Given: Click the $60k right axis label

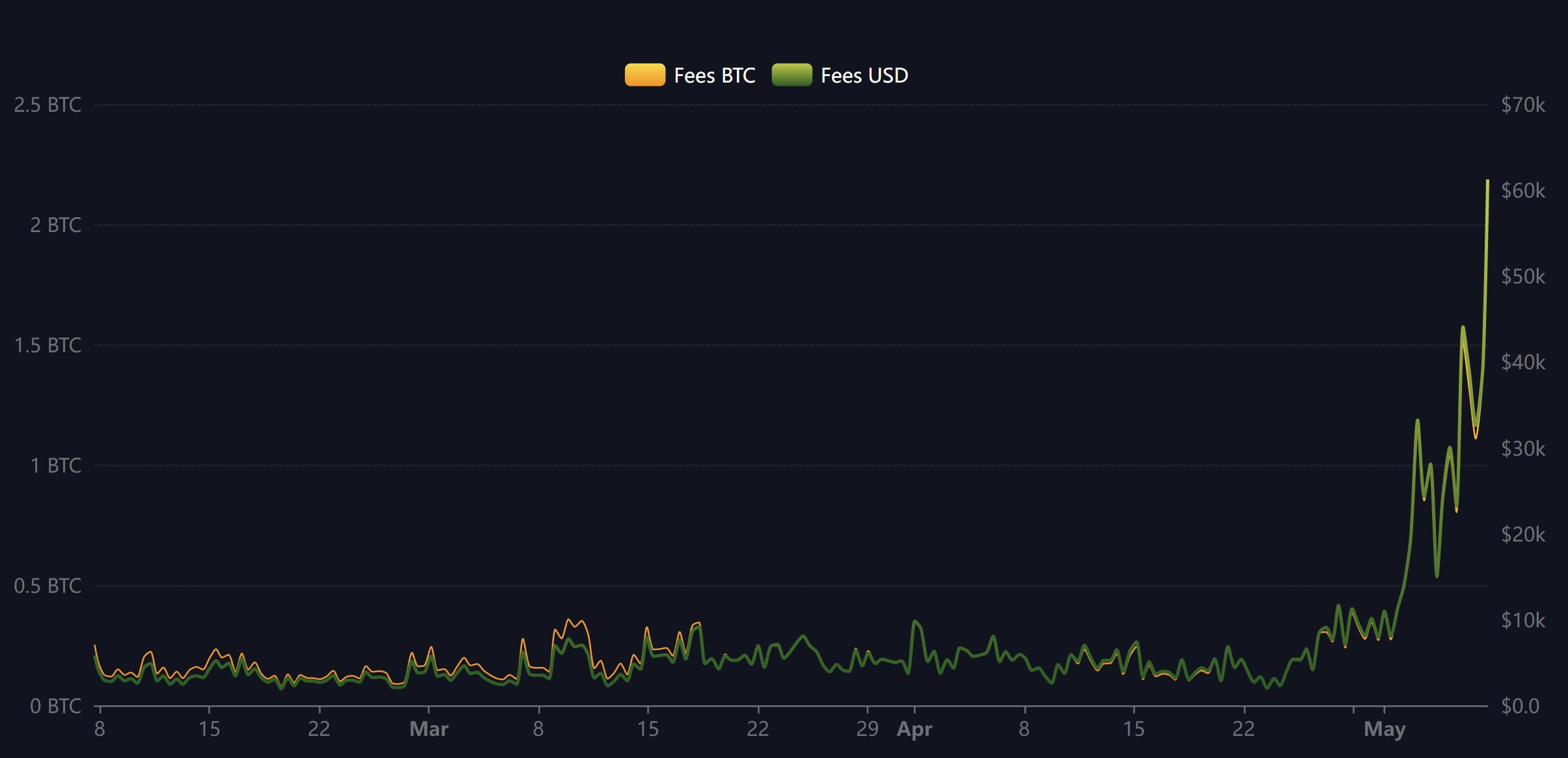Looking at the screenshot, I should [1523, 190].
